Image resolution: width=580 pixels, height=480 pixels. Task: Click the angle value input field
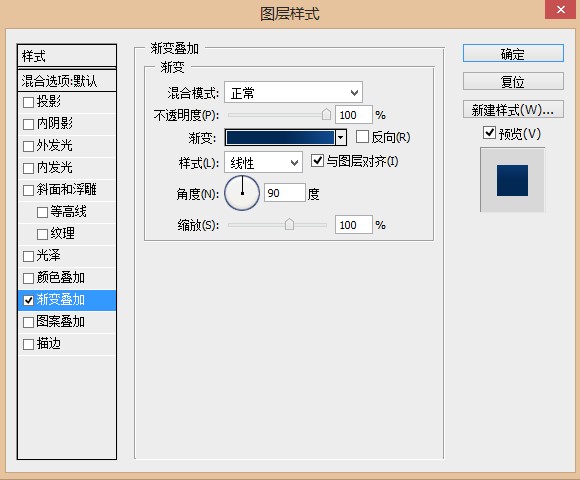click(284, 193)
